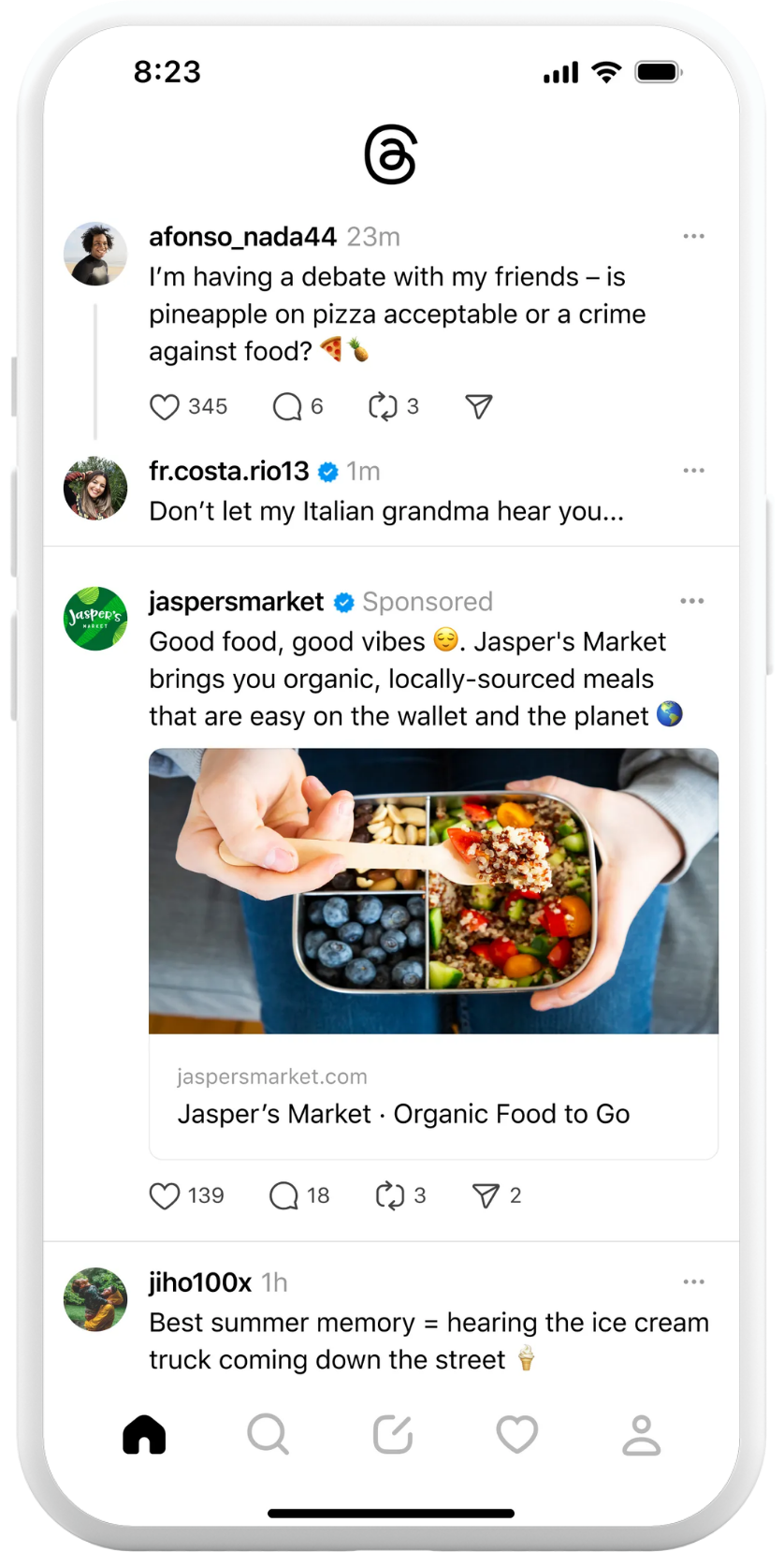Image resolution: width=784 pixels, height=1552 pixels.
Task: Open jiho100x's more options menu
Action: click(693, 1282)
